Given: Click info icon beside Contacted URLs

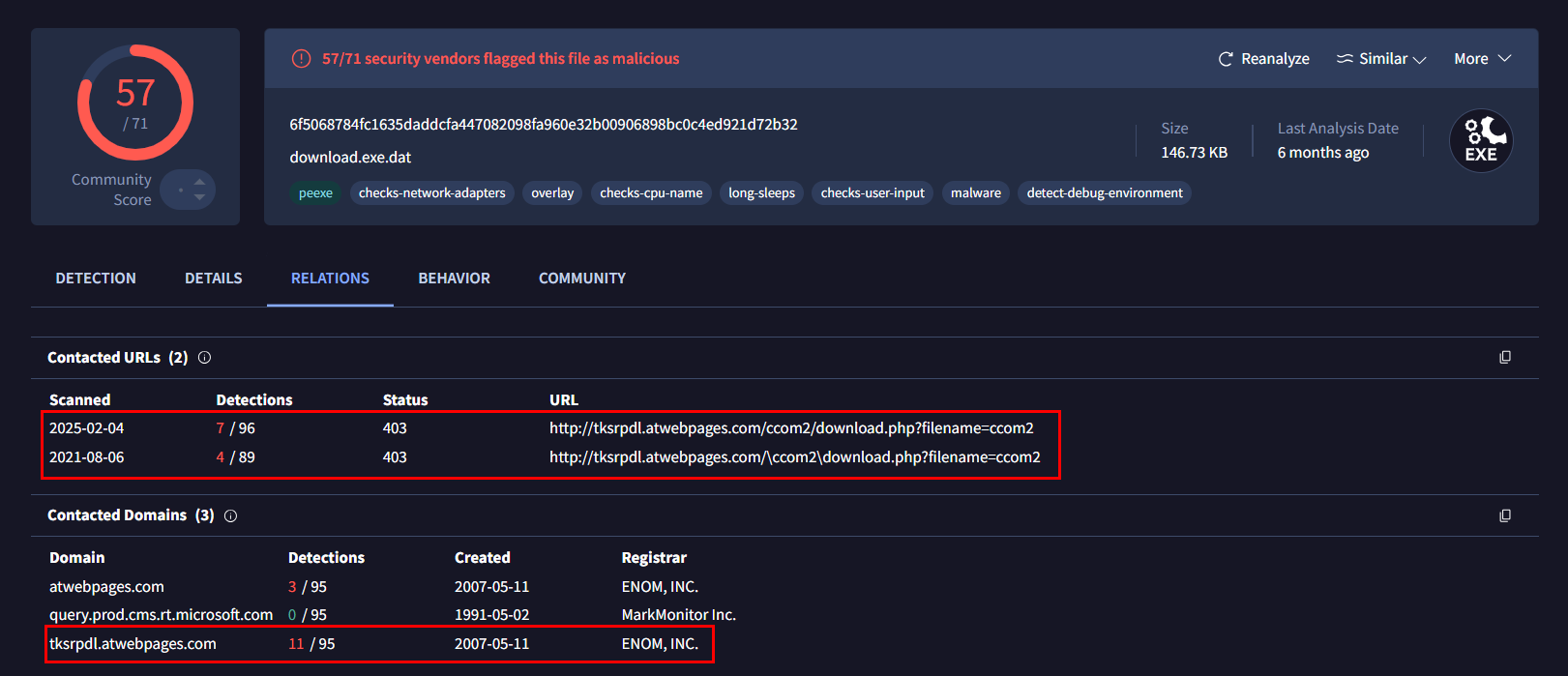Looking at the screenshot, I should 204,358.
